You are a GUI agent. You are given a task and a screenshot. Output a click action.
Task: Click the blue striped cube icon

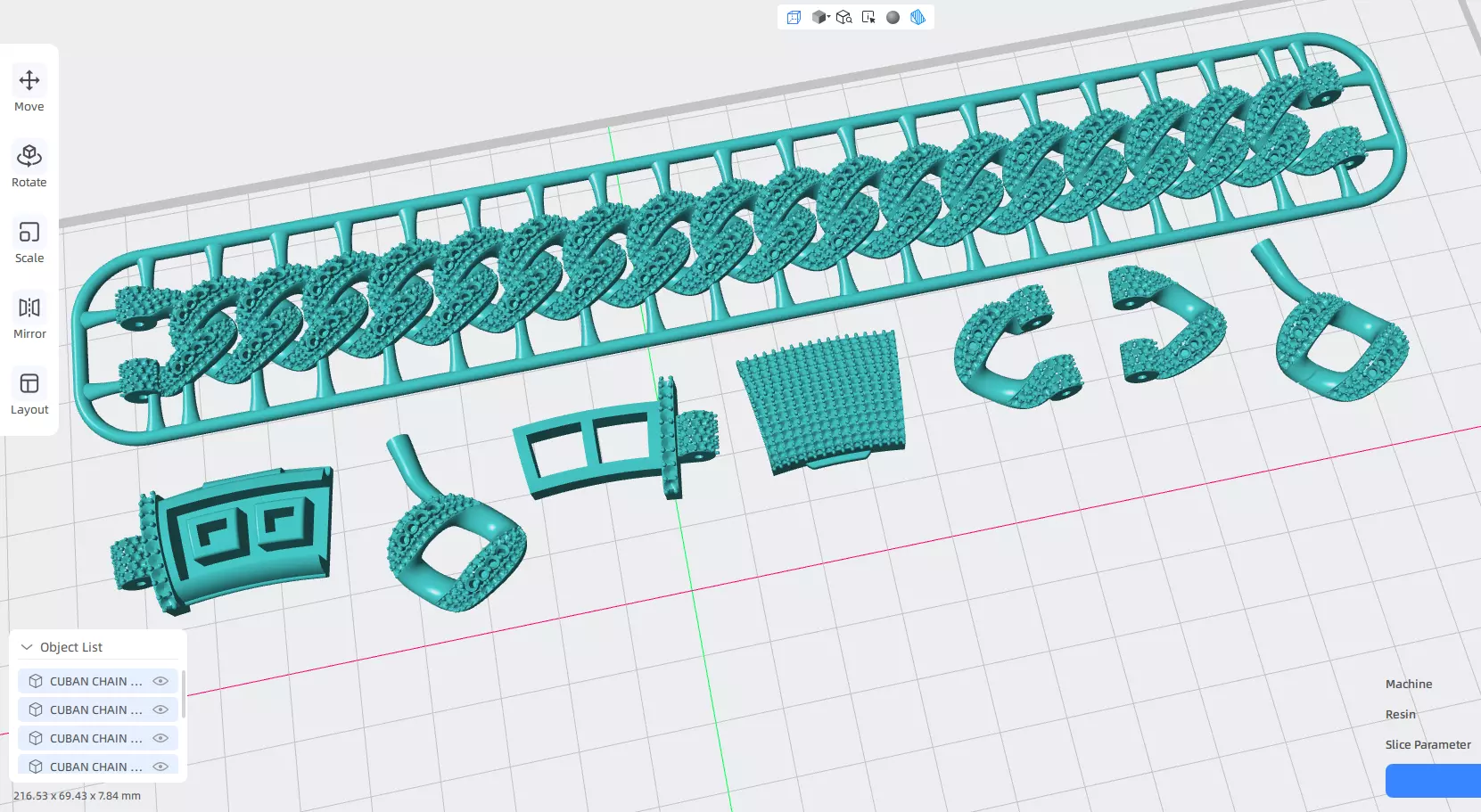tap(917, 17)
